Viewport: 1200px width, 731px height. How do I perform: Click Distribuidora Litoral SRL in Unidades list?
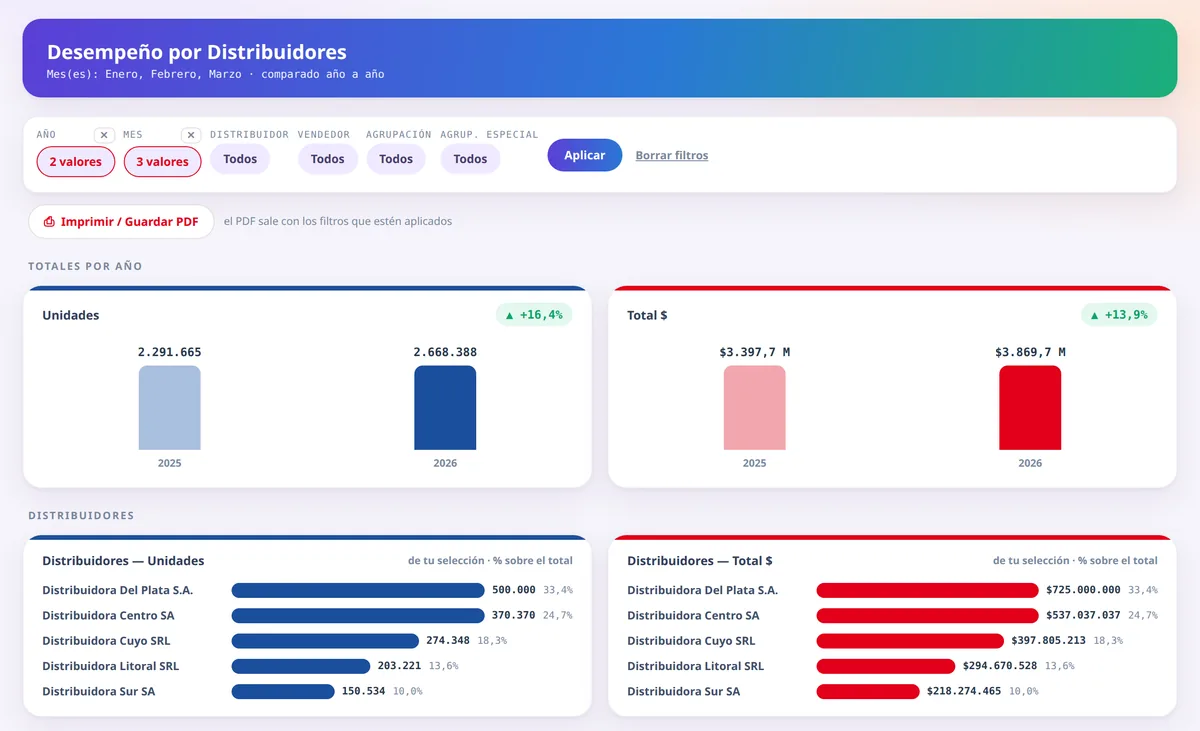point(110,666)
